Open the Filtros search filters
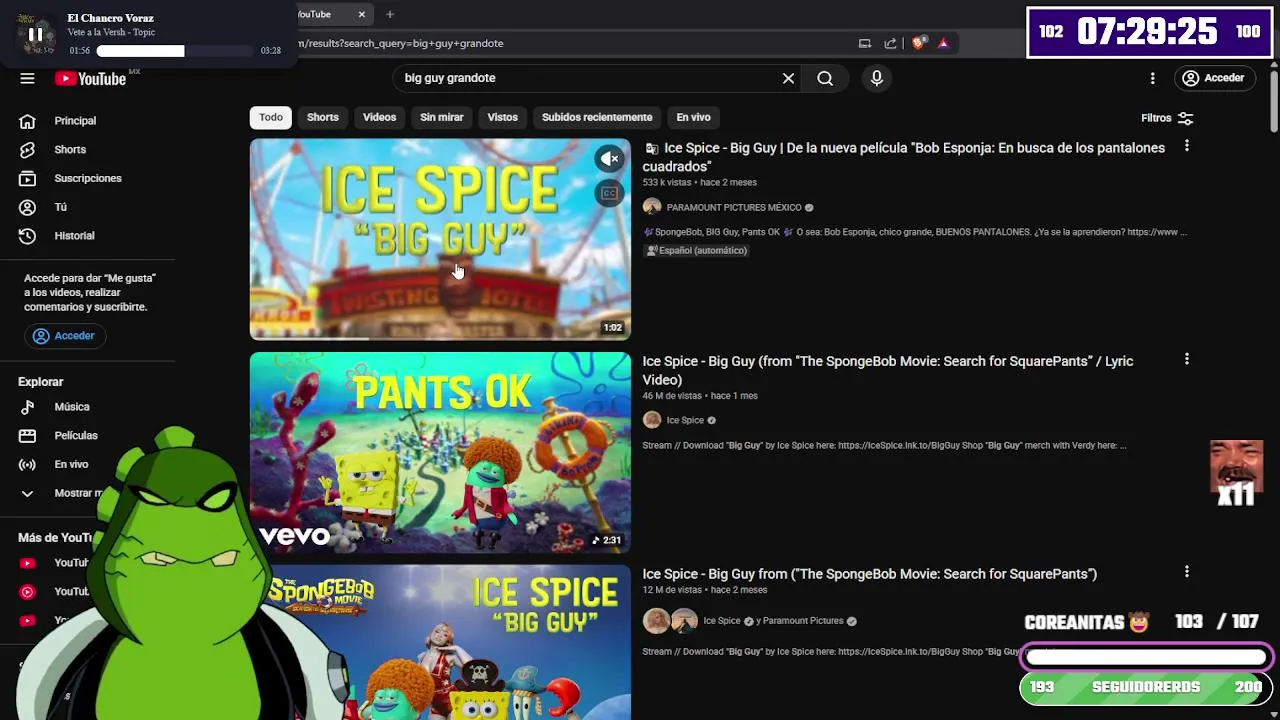 click(x=1167, y=118)
